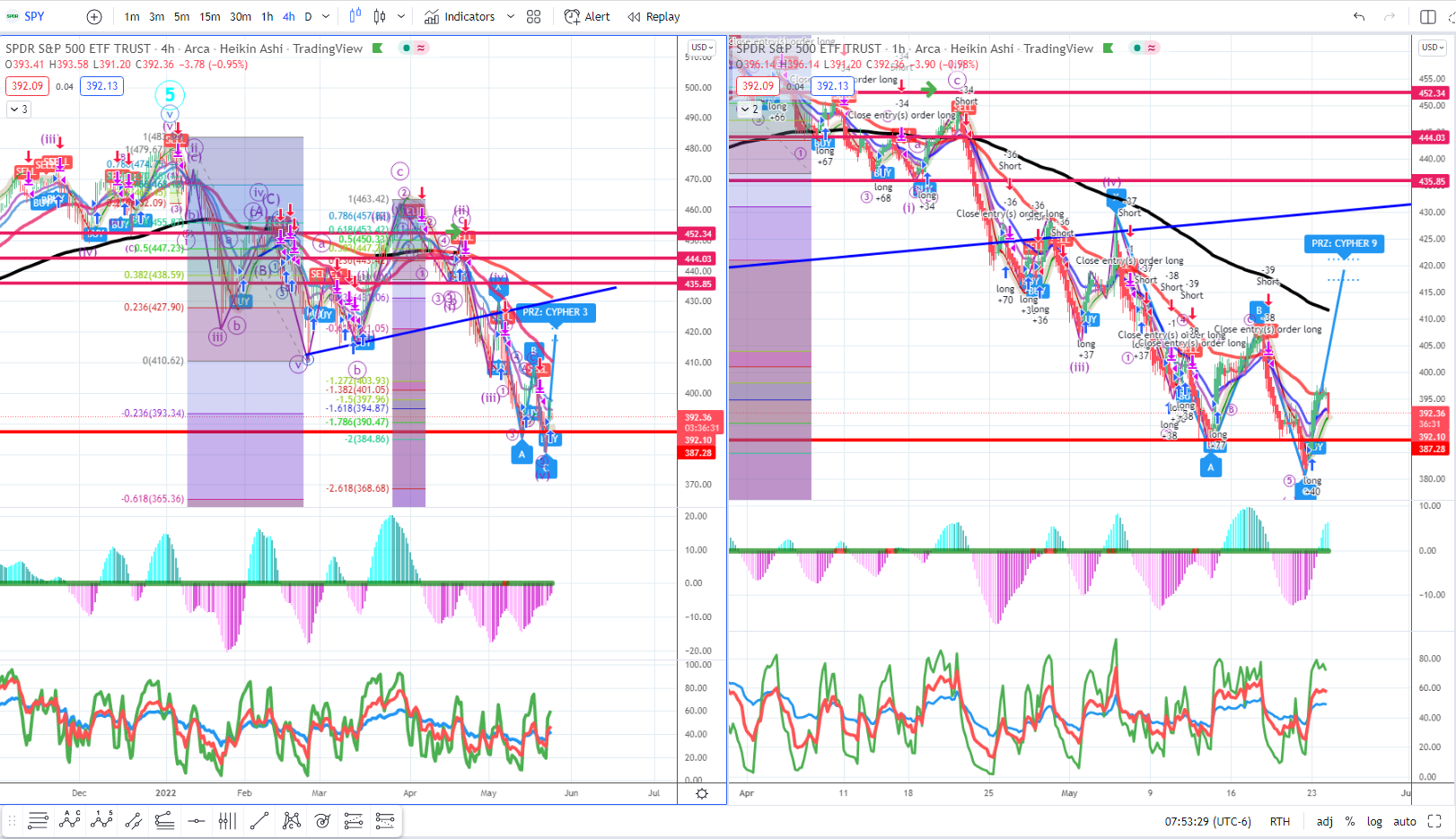Click the fullscreen chart icon

coord(1434,821)
